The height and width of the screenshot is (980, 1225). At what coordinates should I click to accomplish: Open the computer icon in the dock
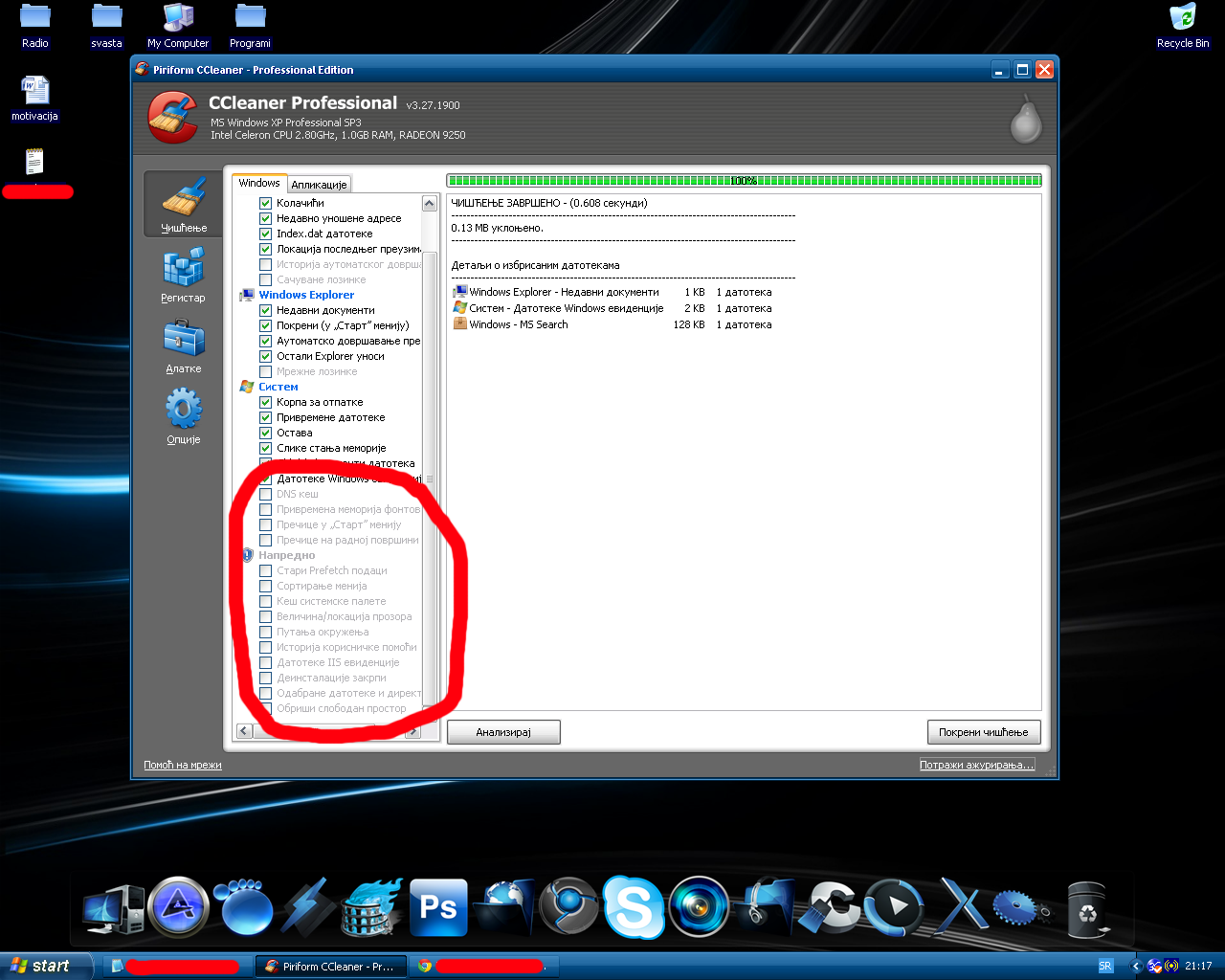click(x=113, y=908)
